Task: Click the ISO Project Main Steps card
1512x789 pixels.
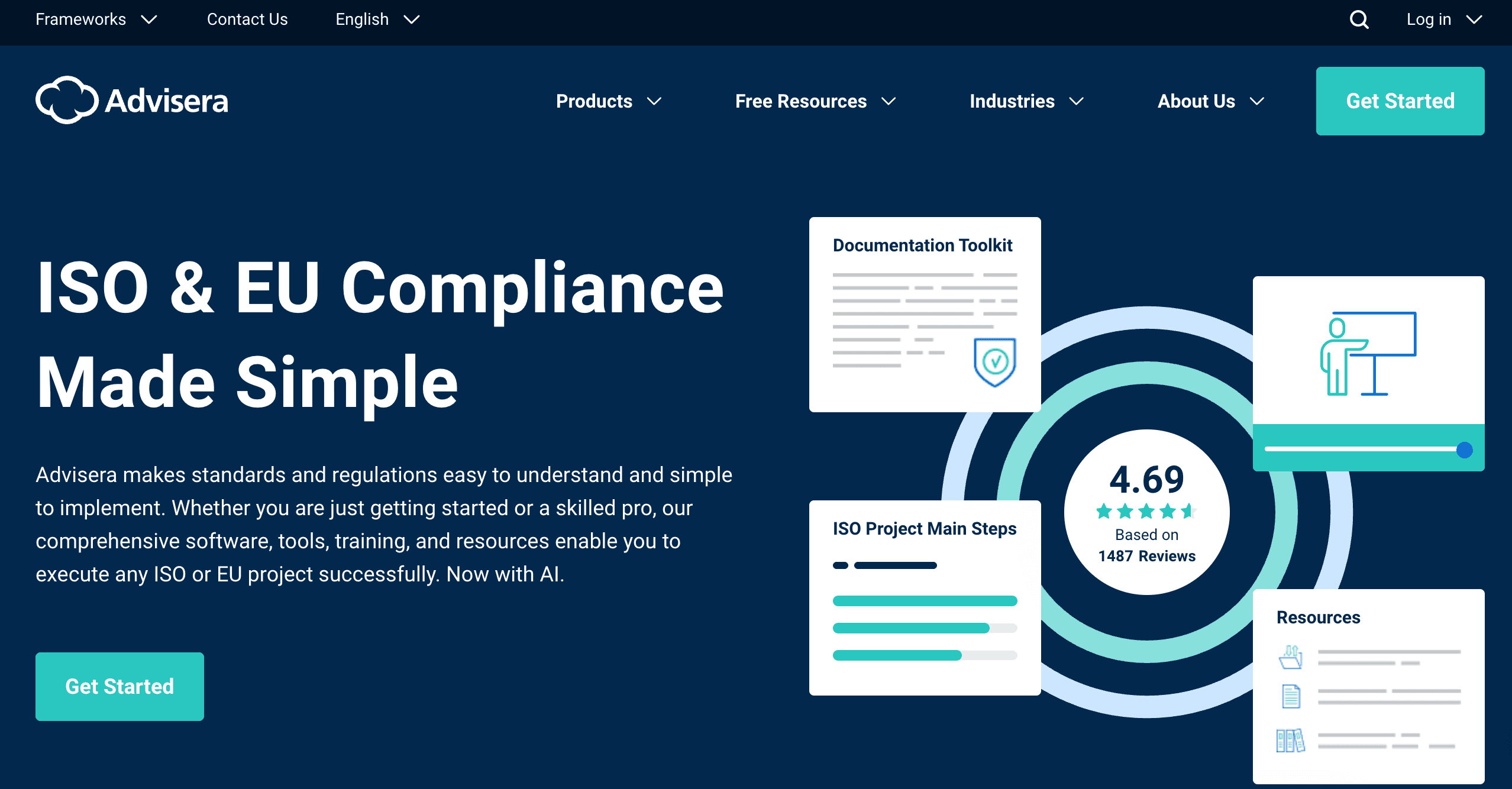Action: 924,597
